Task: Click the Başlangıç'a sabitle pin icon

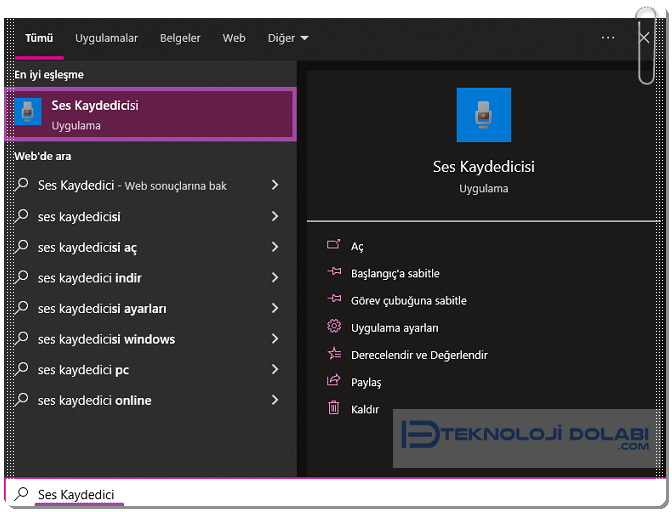Action: (334, 272)
